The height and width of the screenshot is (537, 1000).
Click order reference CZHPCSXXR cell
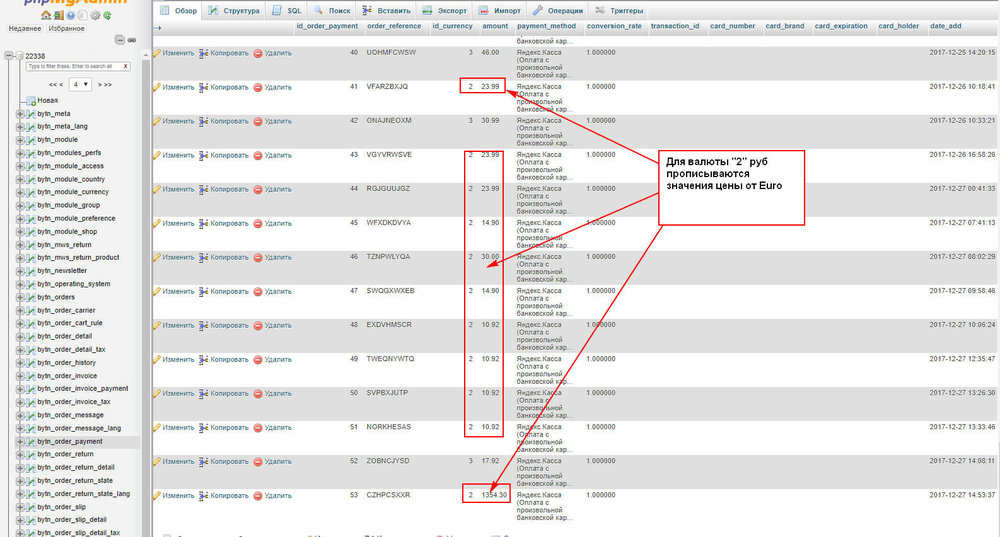point(388,495)
